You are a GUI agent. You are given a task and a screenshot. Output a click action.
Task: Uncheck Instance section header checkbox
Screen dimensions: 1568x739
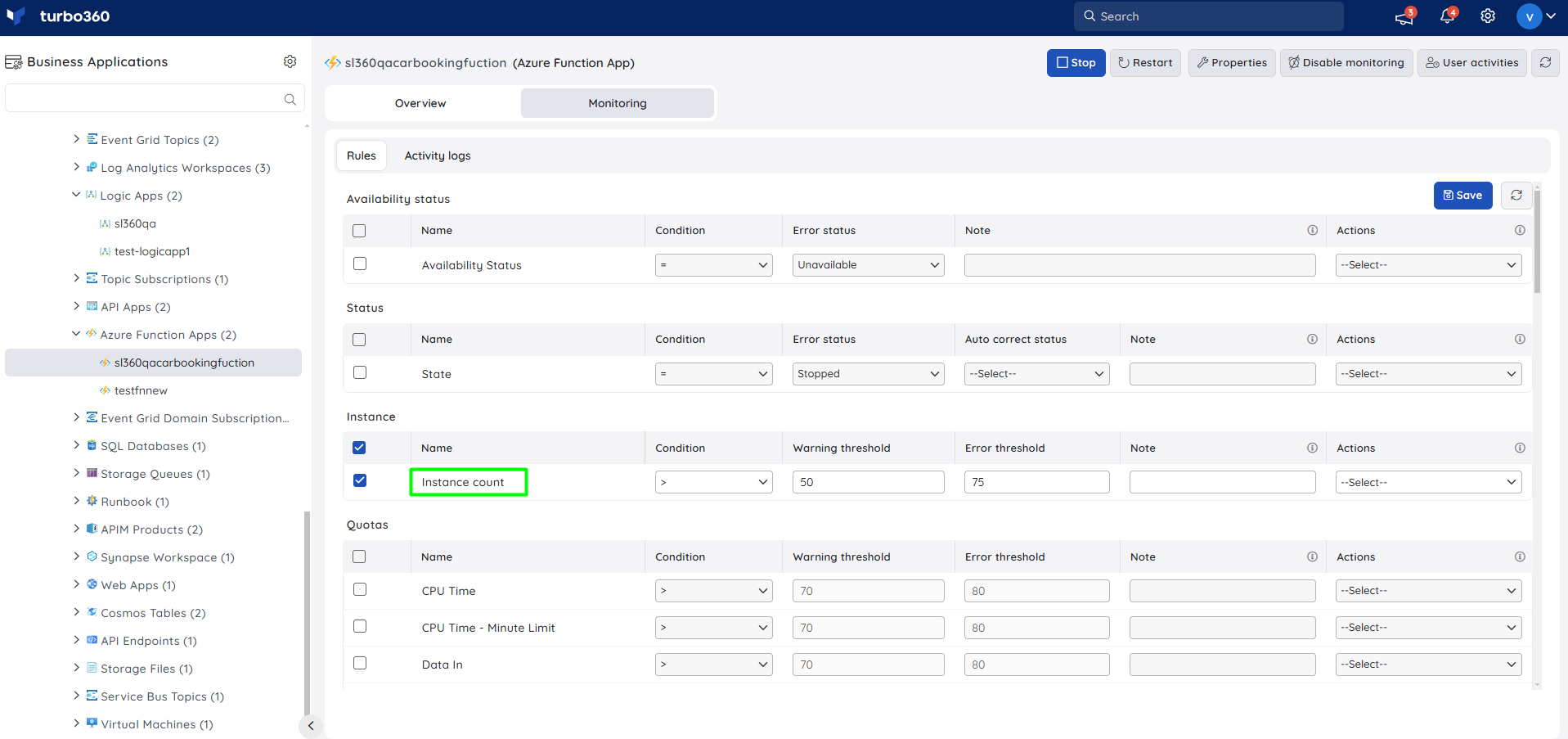click(x=359, y=448)
